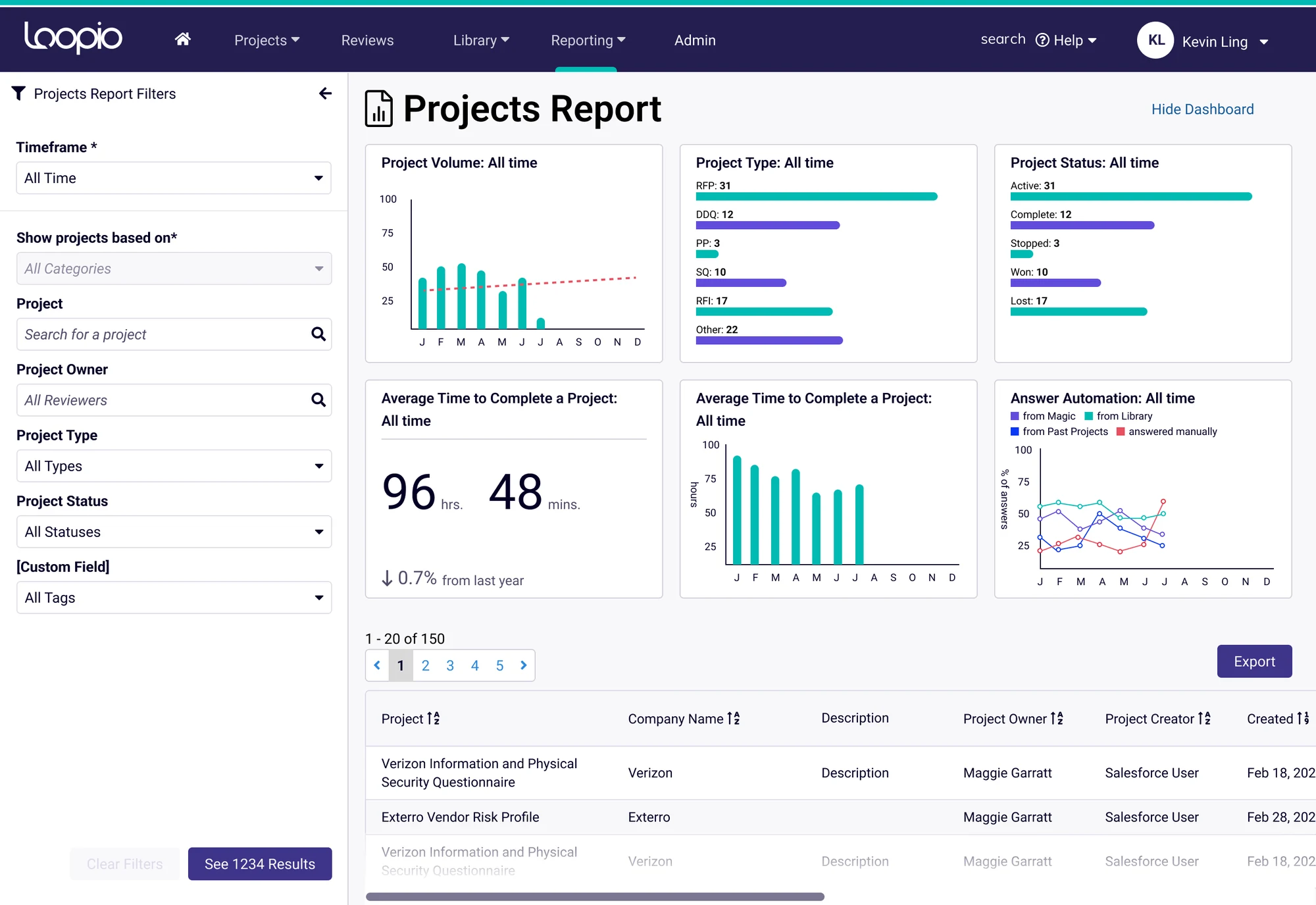Open the All Categories dropdown

(x=174, y=269)
